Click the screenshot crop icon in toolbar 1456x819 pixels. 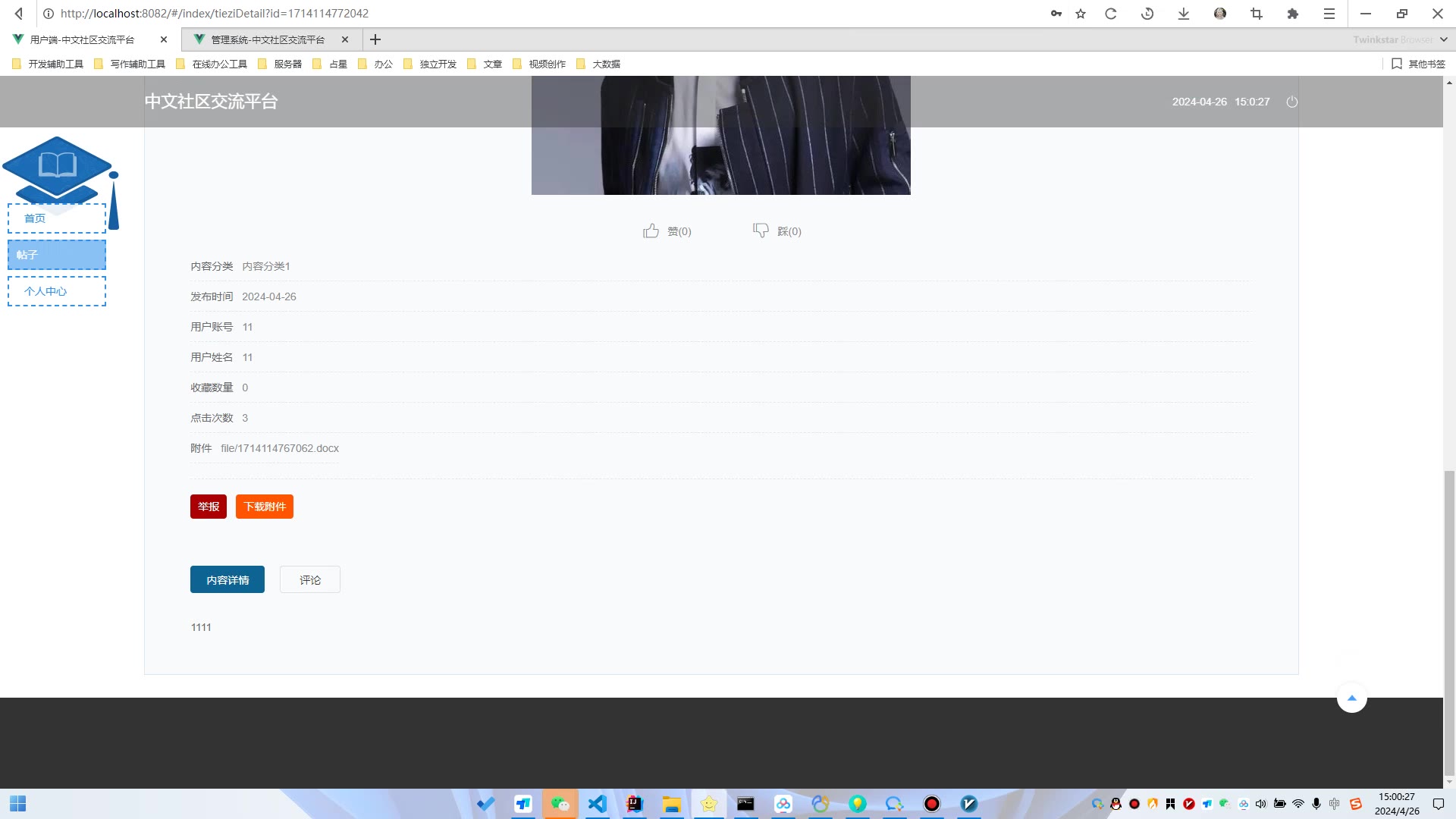coord(1257,14)
